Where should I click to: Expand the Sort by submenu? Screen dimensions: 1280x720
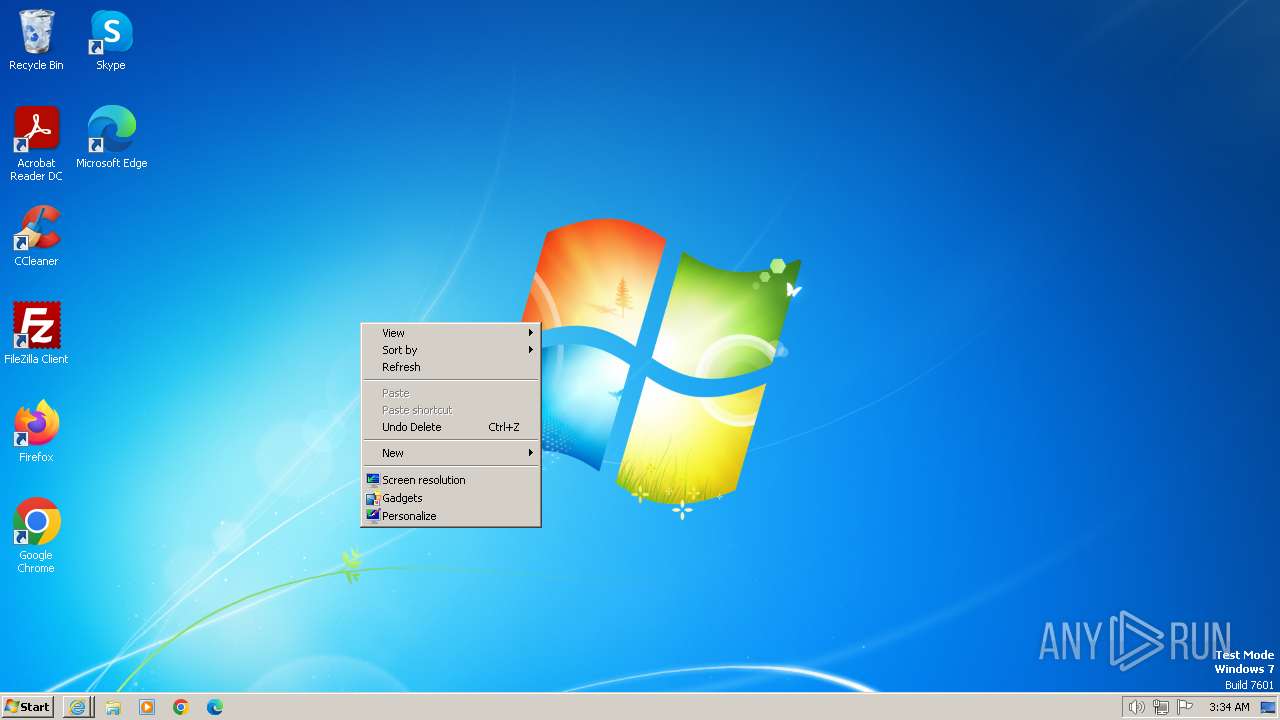tap(451, 350)
